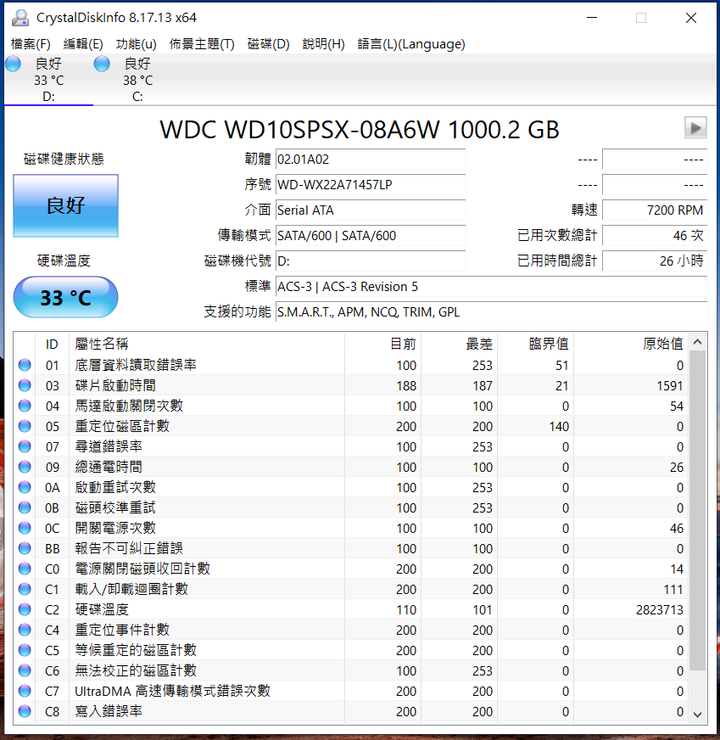The width and height of the screenshot is (720, 740).
Task: Click the status dot for ID C0
Action: pos(25,569)
